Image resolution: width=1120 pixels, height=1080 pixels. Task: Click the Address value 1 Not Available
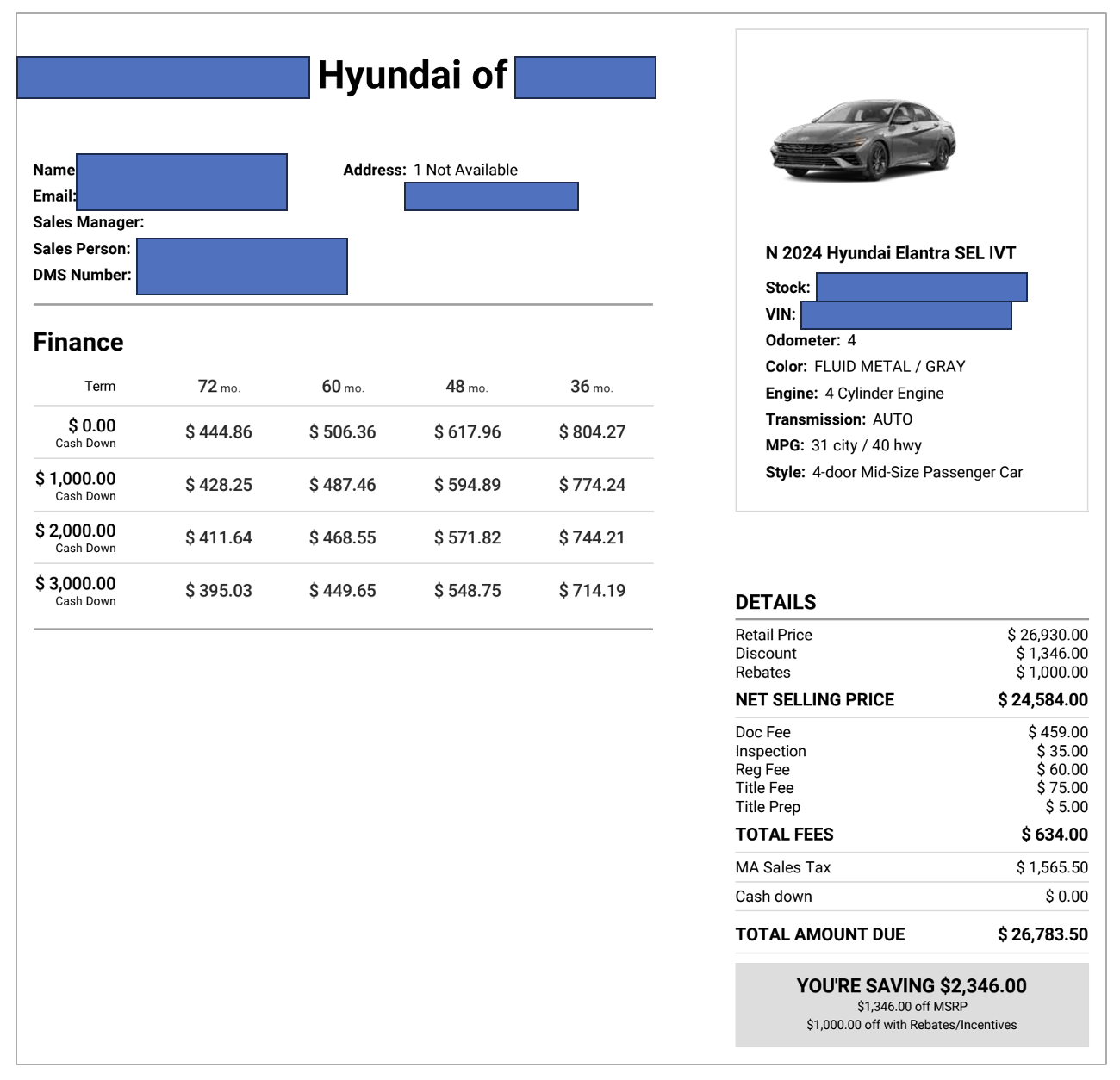point(465,170)
